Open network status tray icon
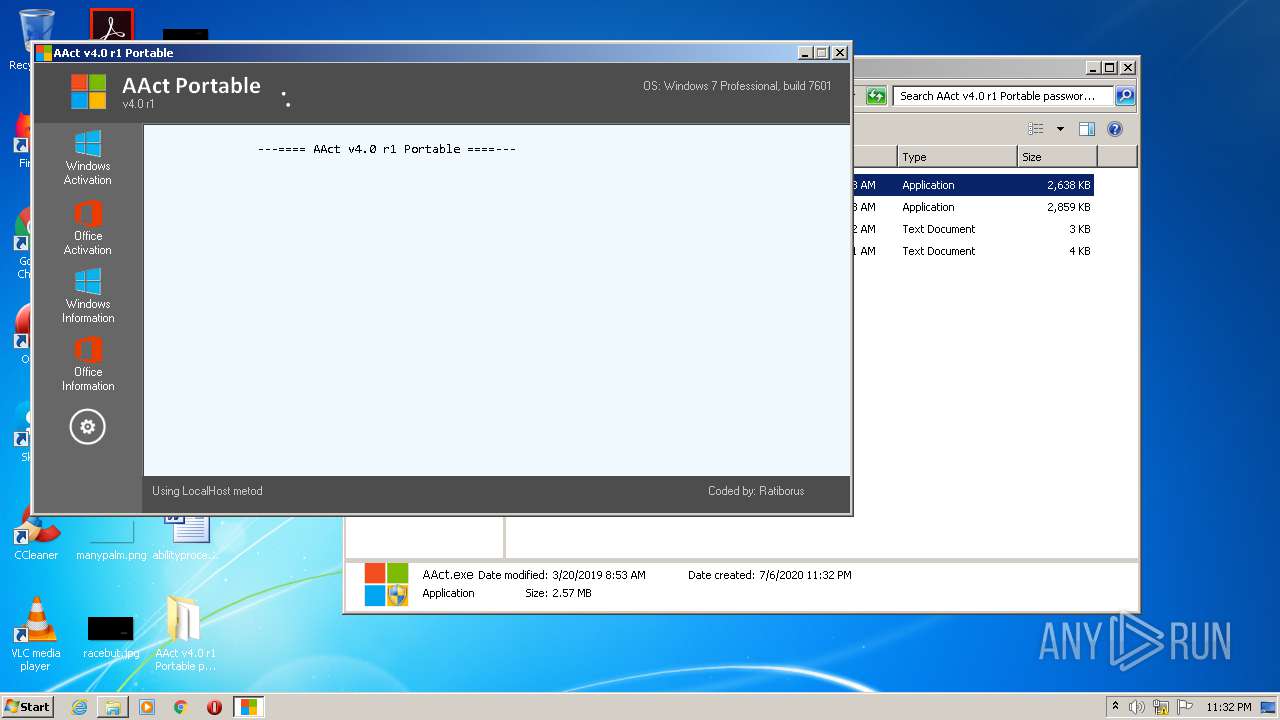 [x=1161, y=707]
